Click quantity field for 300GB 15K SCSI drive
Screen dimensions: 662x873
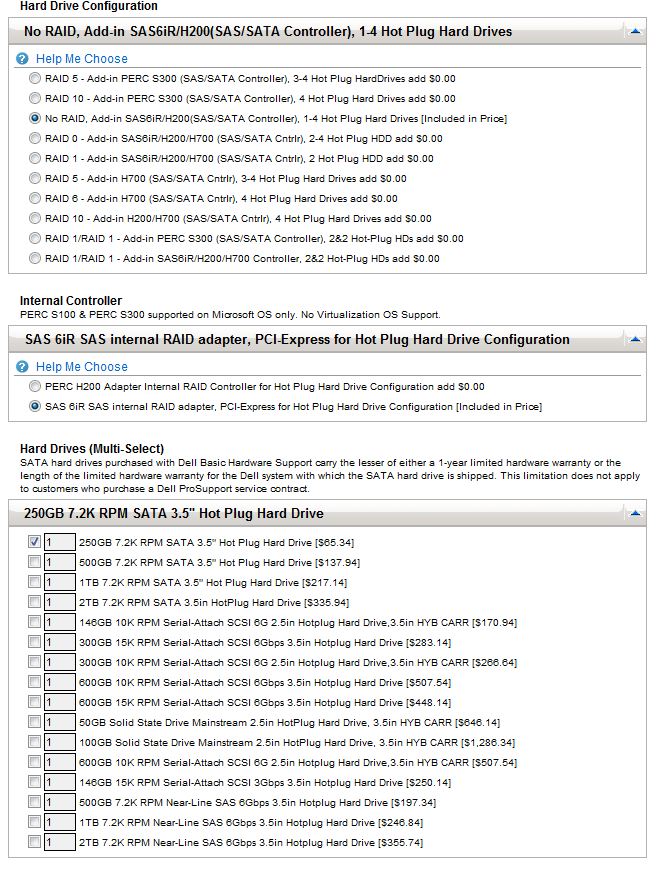pyautogui.click(x=60, y=643)
